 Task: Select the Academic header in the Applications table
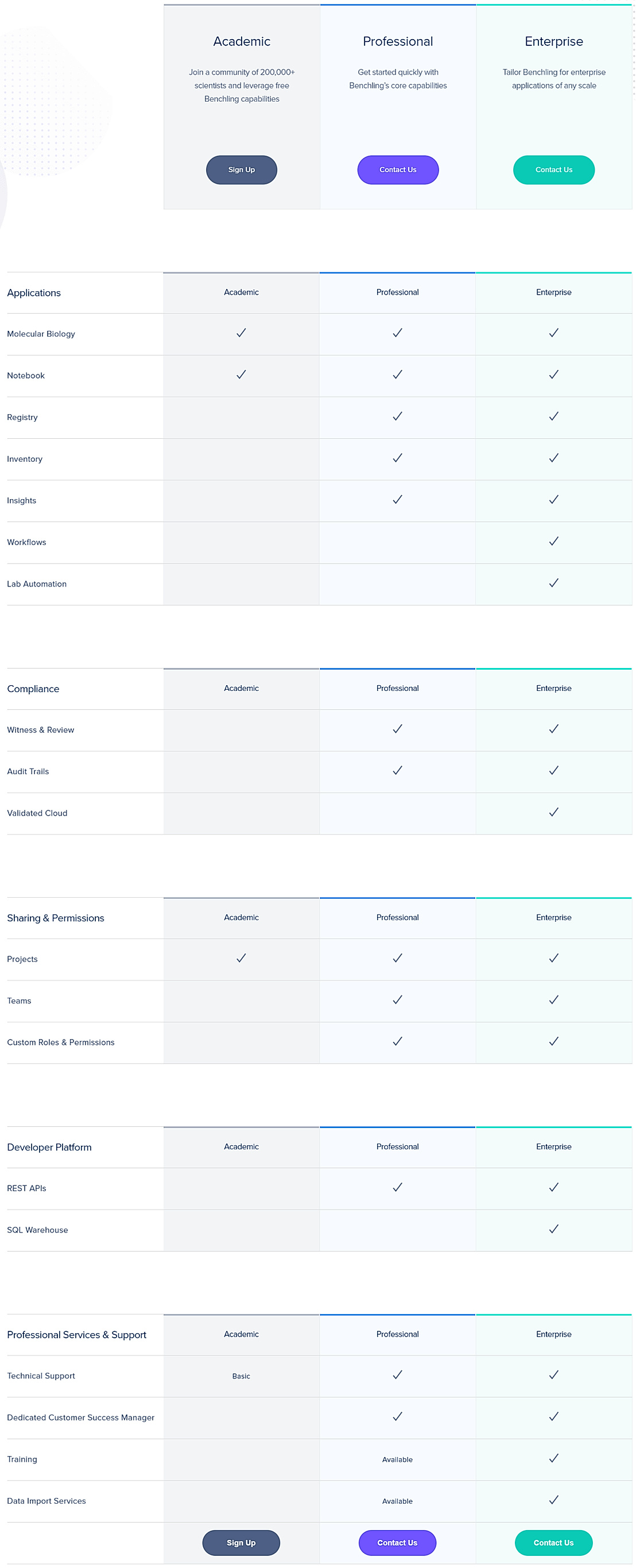point(241,292)
